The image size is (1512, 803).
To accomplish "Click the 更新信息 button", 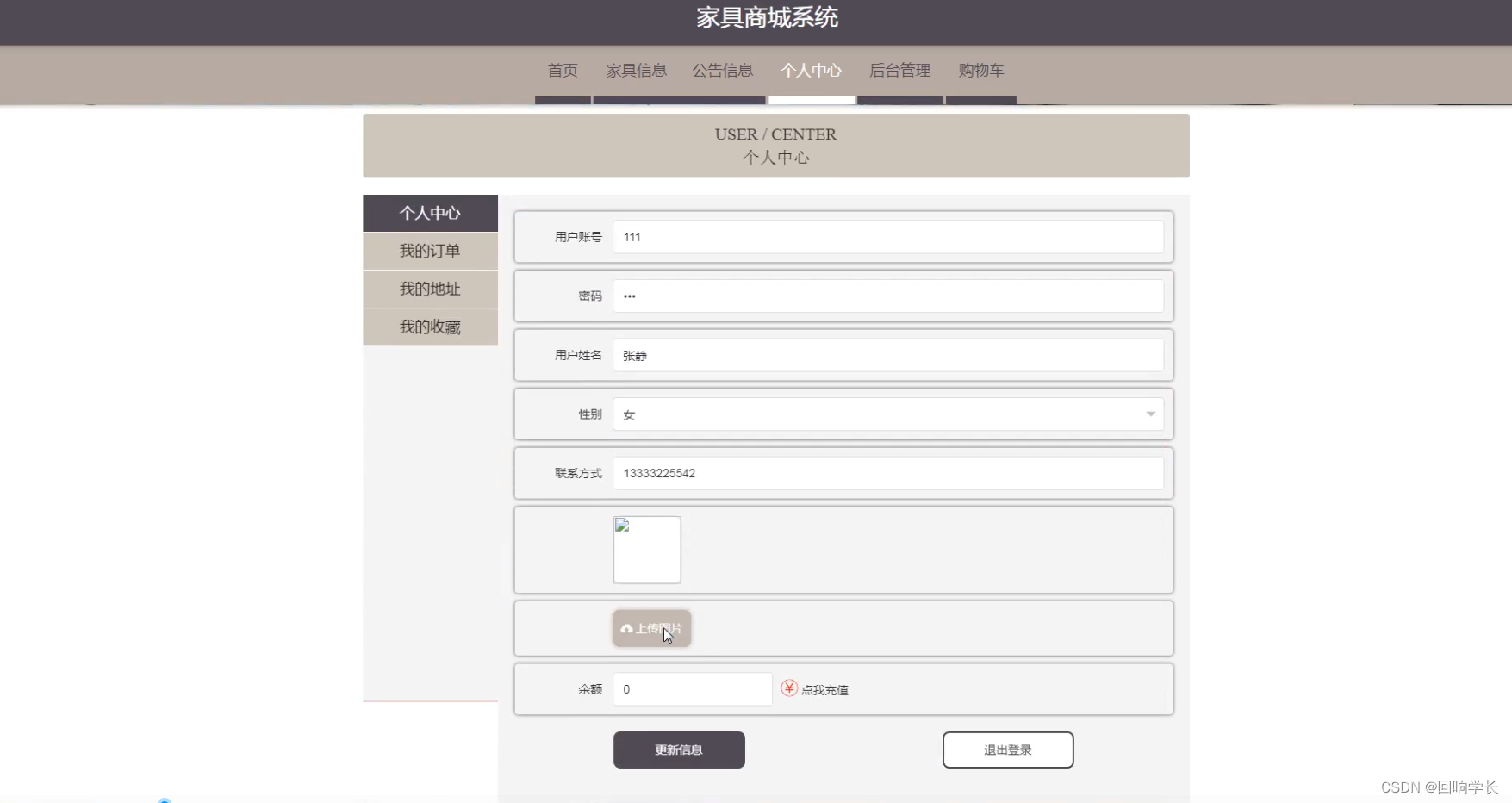I will (x=678, y=750).
